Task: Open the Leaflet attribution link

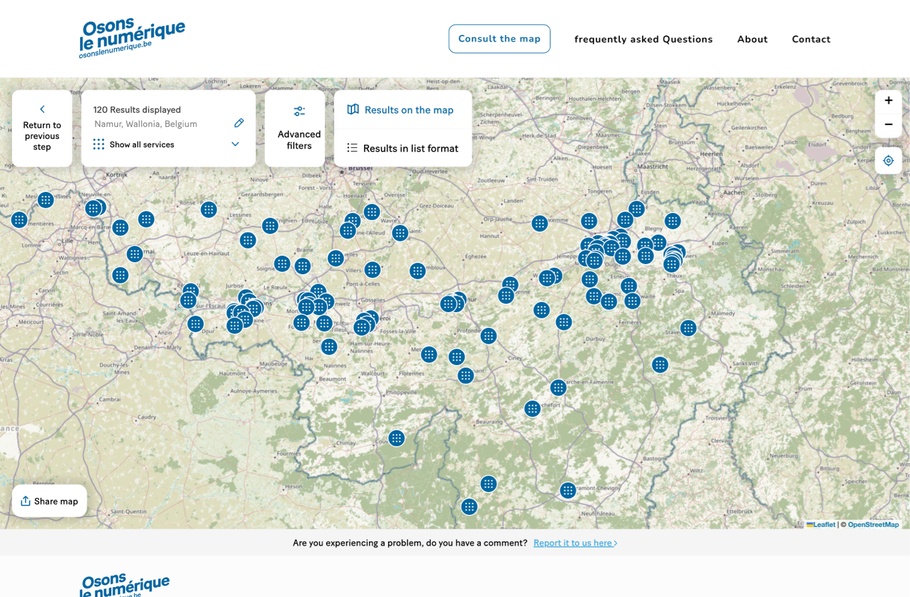Action: (823, 524)
